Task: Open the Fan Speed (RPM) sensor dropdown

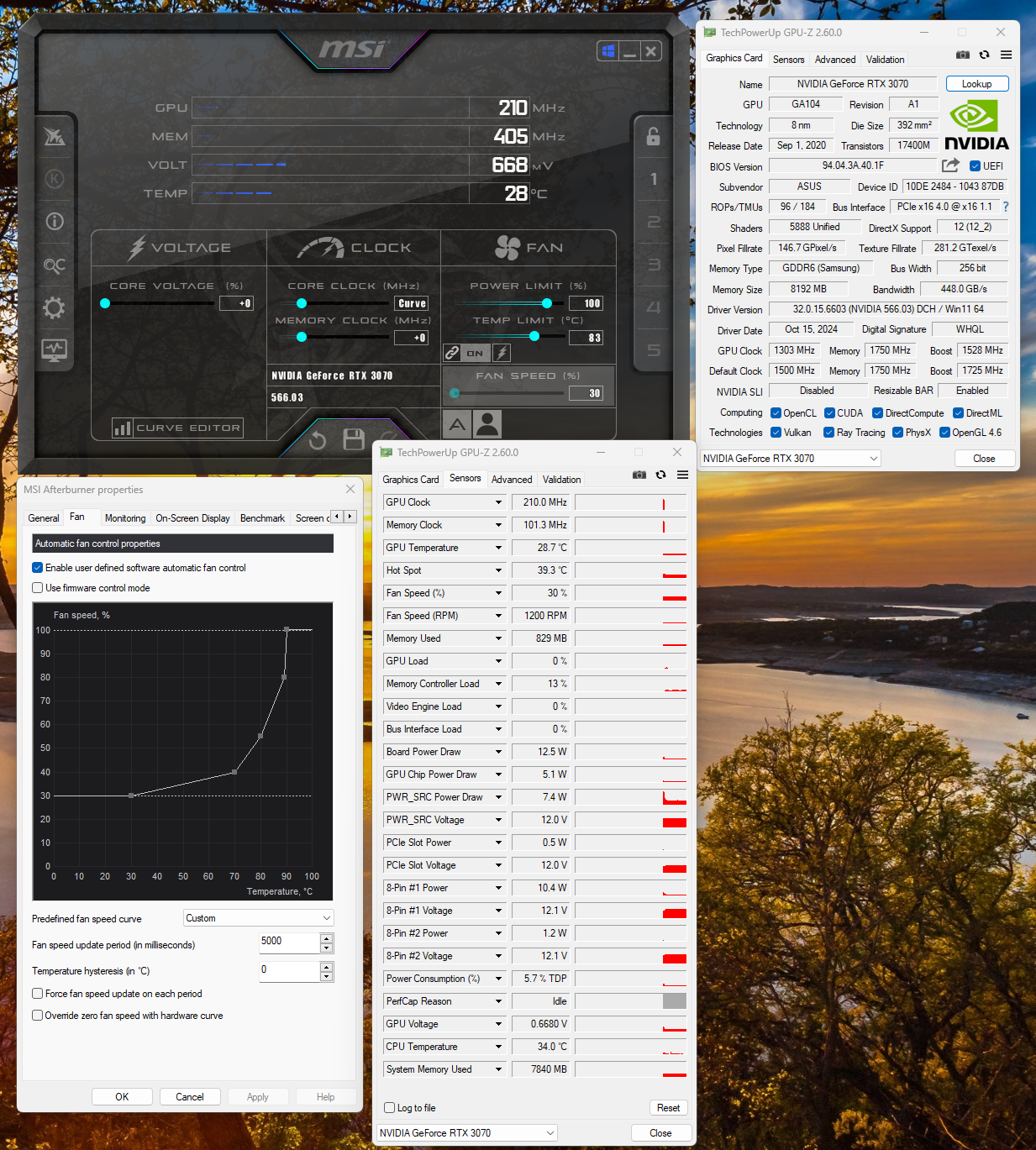Action: tap(498, 616)
